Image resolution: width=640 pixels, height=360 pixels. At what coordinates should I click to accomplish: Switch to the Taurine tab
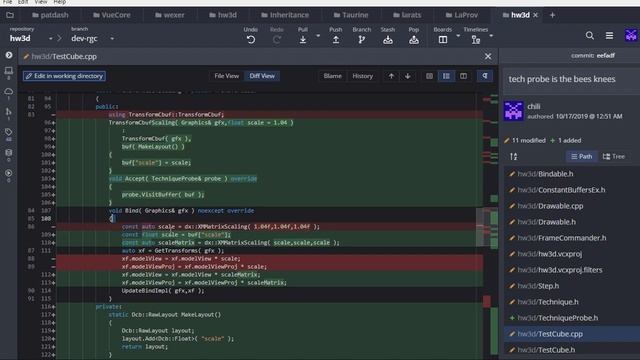(x=351, y=15)
